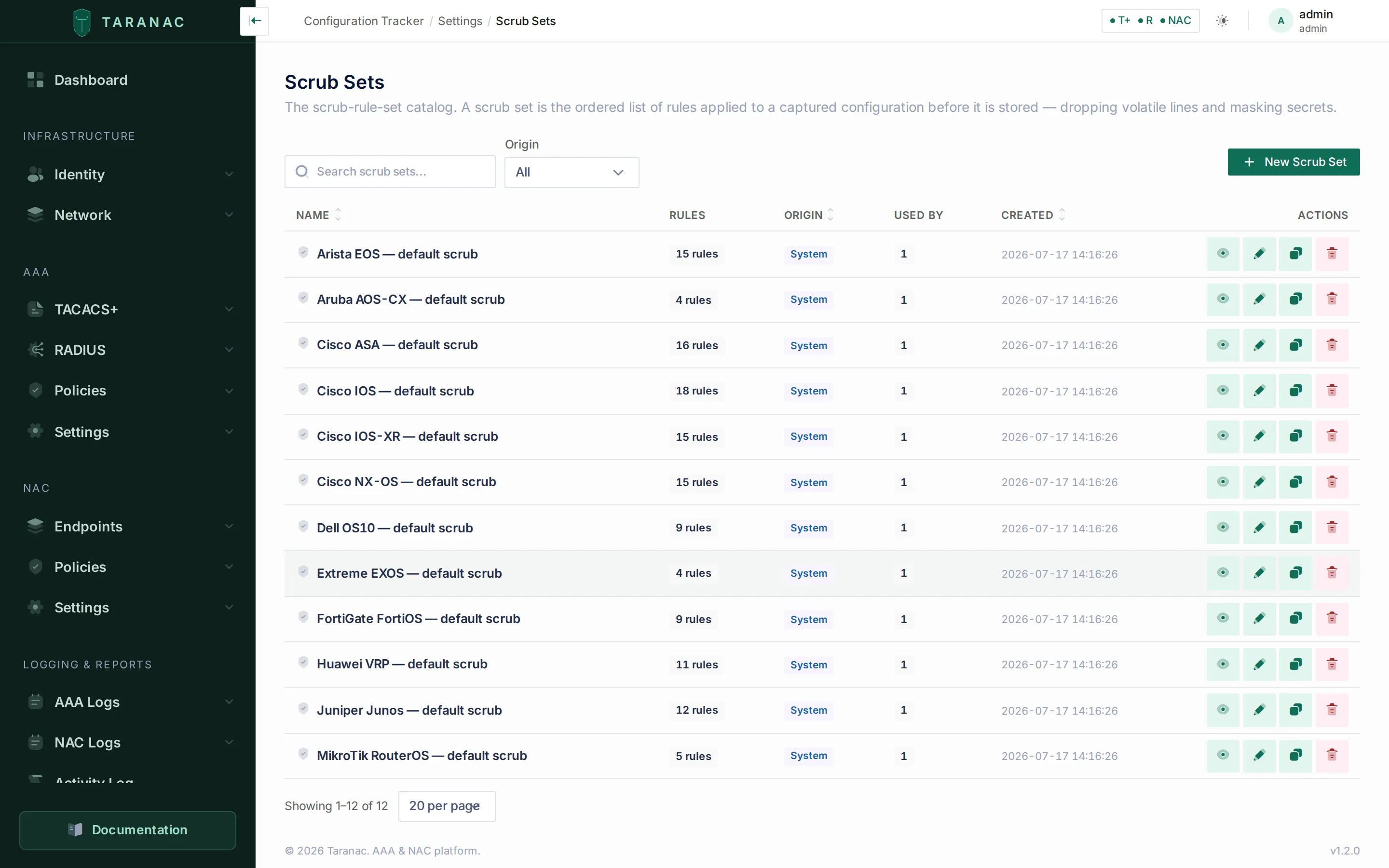Sort the table by Created date
Screen dimensions: 1389x868
coord(1033,215)
